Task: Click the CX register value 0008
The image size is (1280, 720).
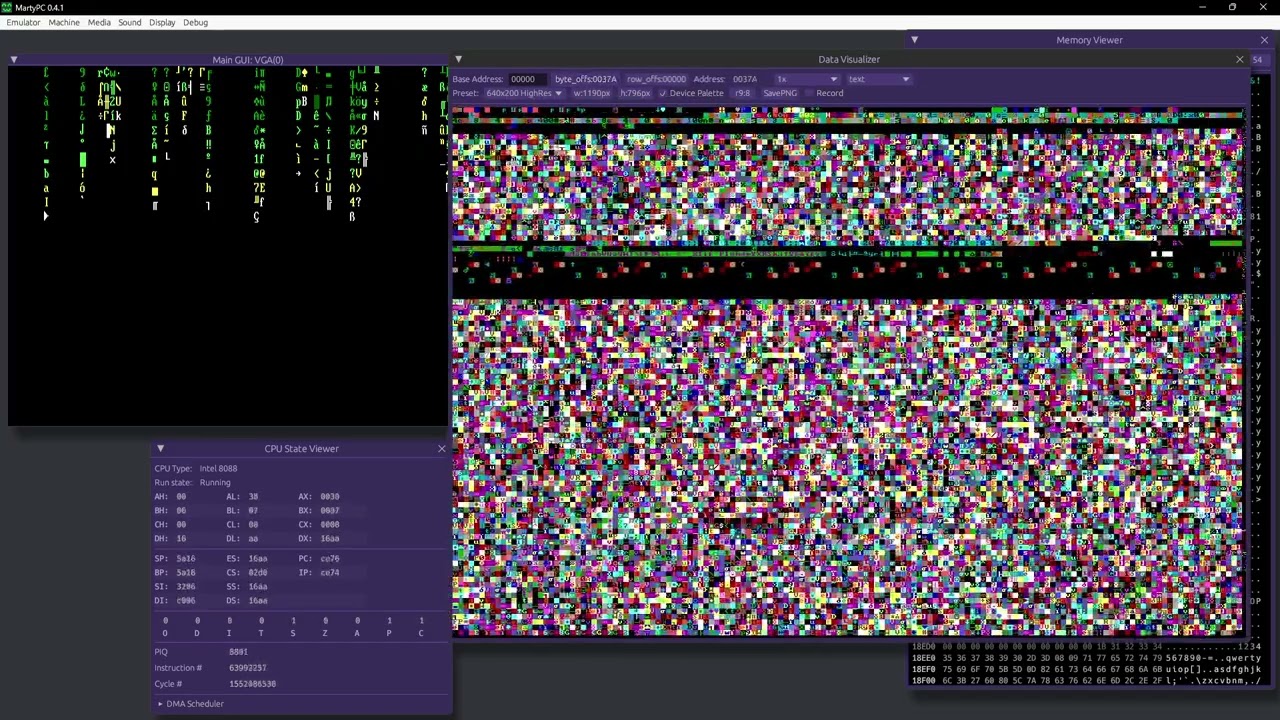Action: tap(329, 525)
